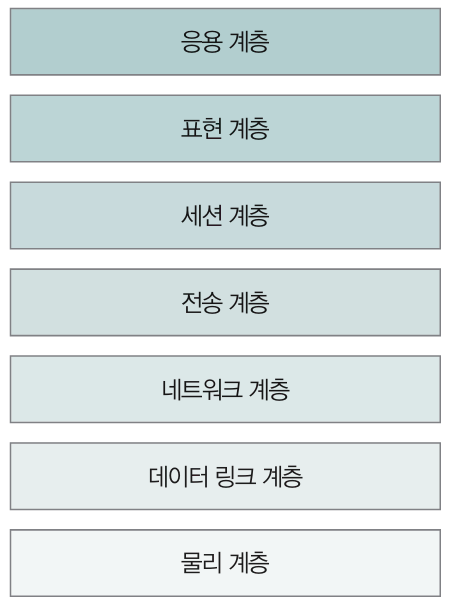Click the word 데이터 in the diagram

click(178, 476)
